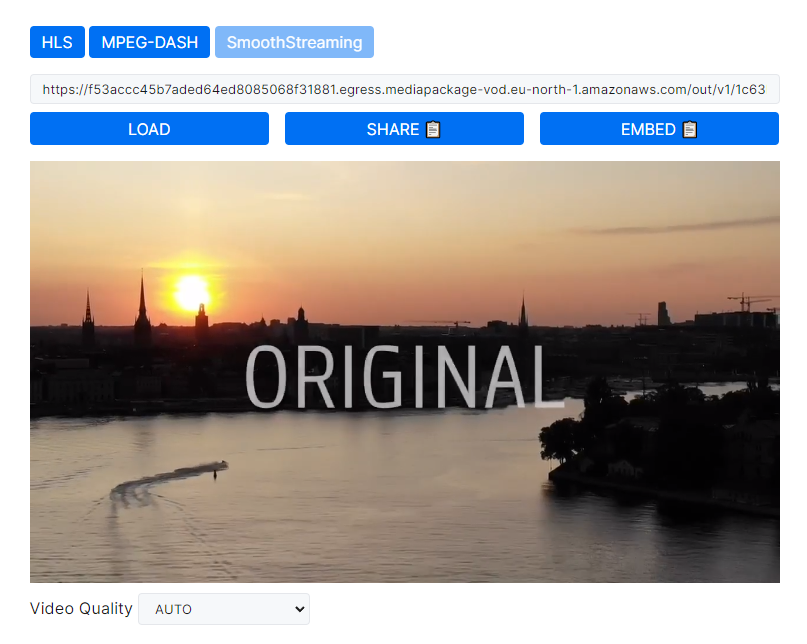Click the tall church spire left of sun
Image resolution: width=807 pixels, height=644 pixels.
tap(142, 300)
